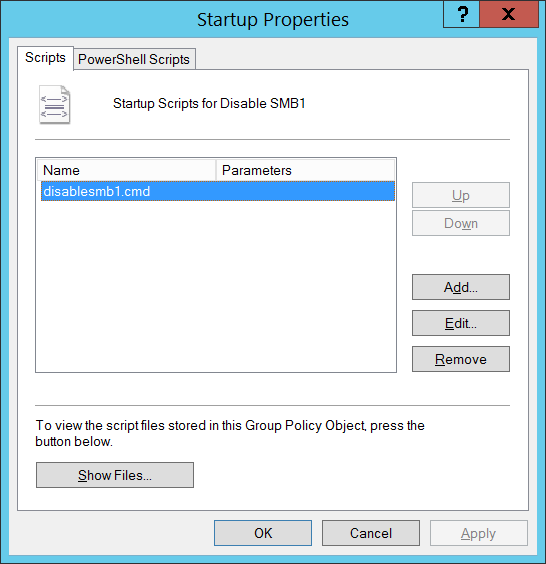
Task: Close the Startup Properties dialog
Action: [x=509, y=14]
